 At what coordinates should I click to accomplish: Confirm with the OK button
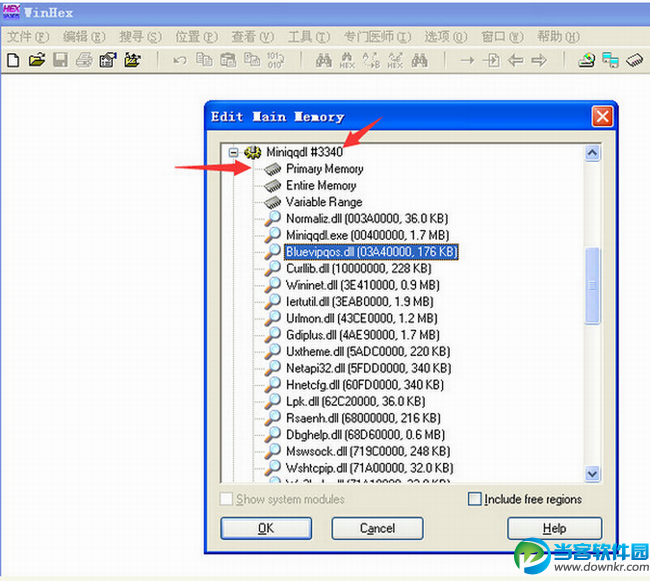pos(266,528)
